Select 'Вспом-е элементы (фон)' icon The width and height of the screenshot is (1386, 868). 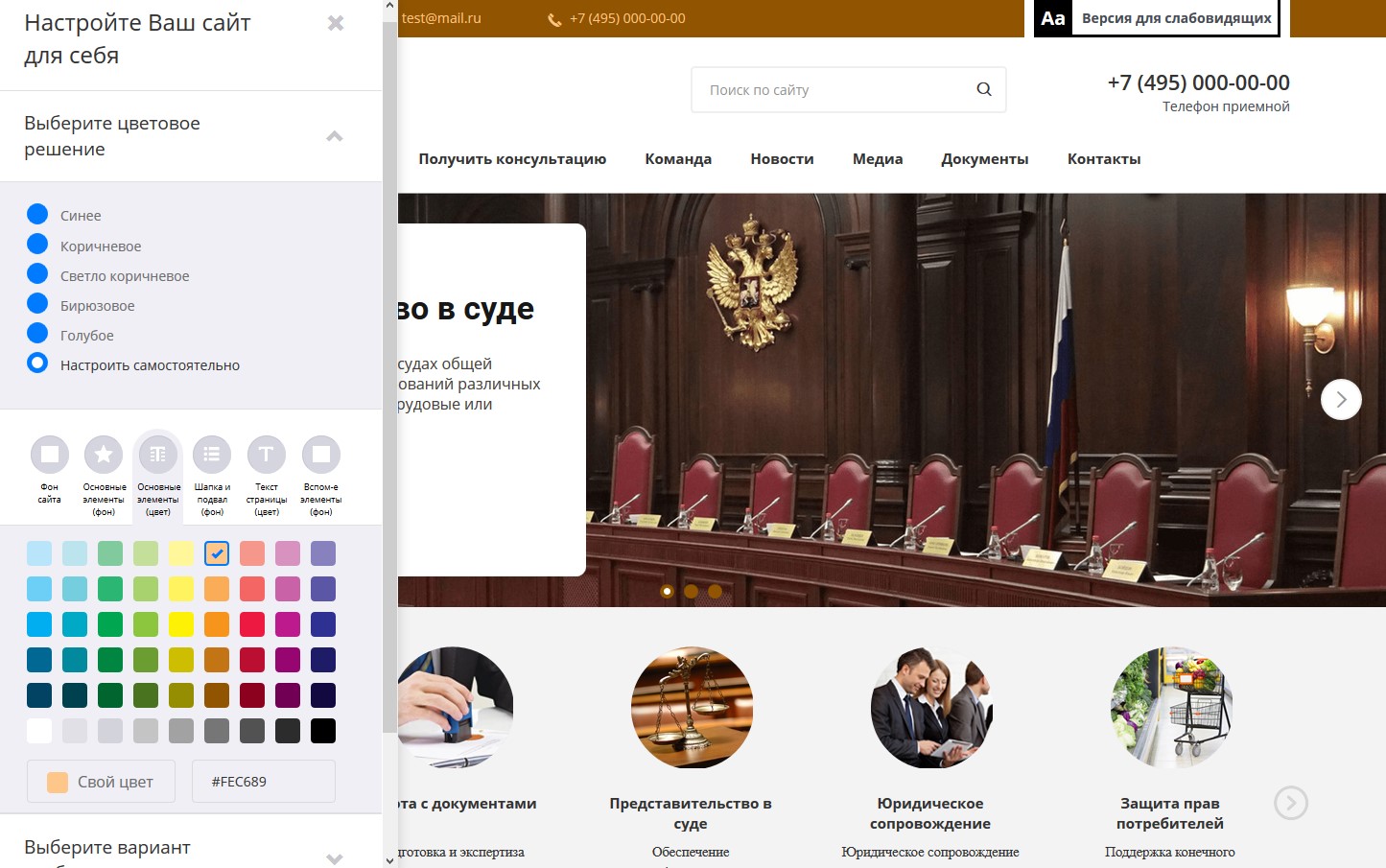[x=321, y=455]
